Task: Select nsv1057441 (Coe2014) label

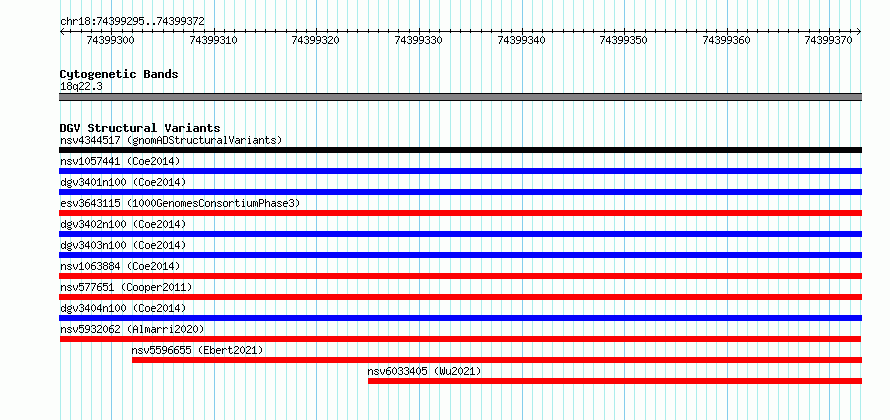Action: point(120,161)
